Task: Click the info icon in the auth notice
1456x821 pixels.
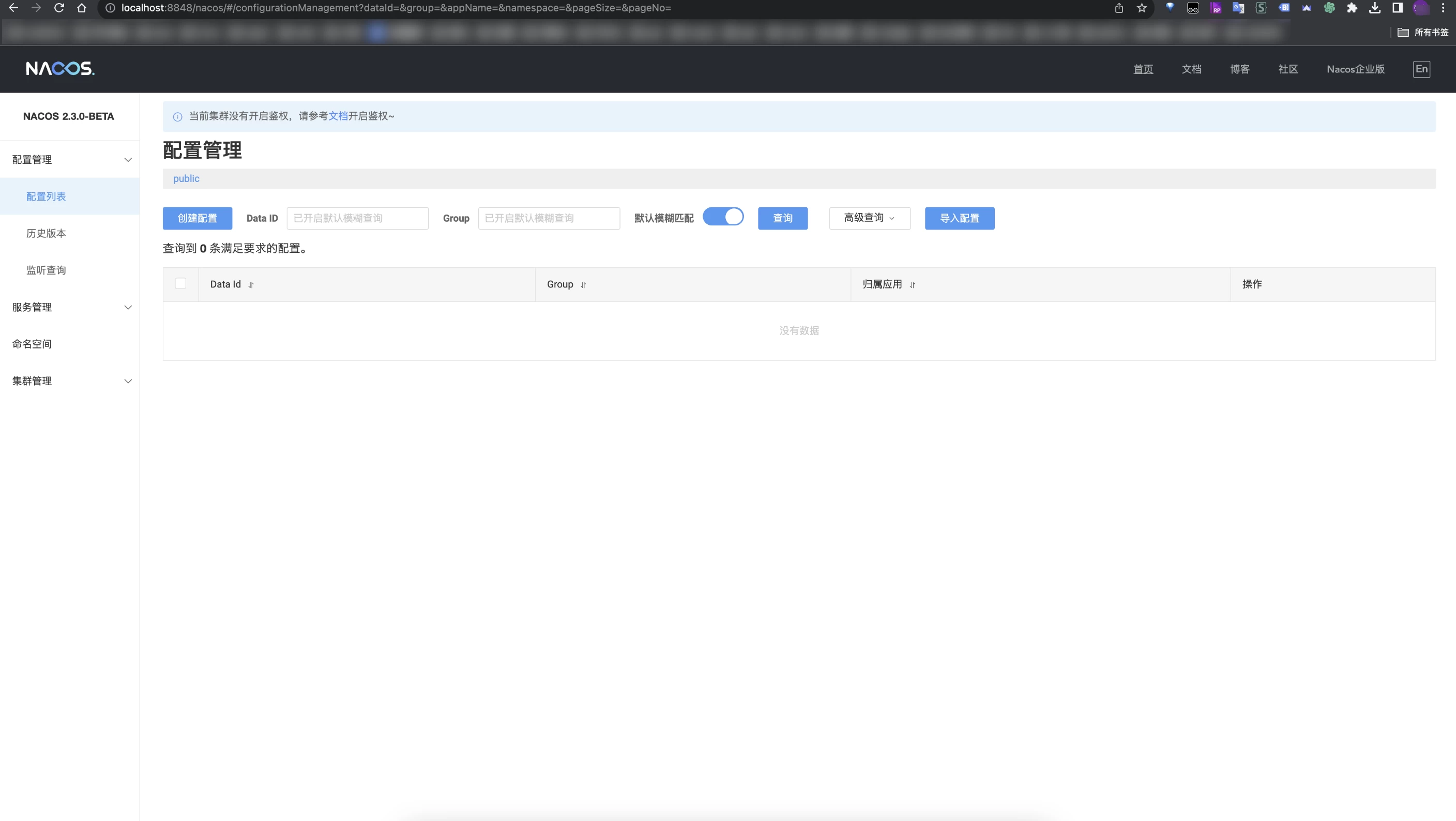Action: tap(177, 116)
